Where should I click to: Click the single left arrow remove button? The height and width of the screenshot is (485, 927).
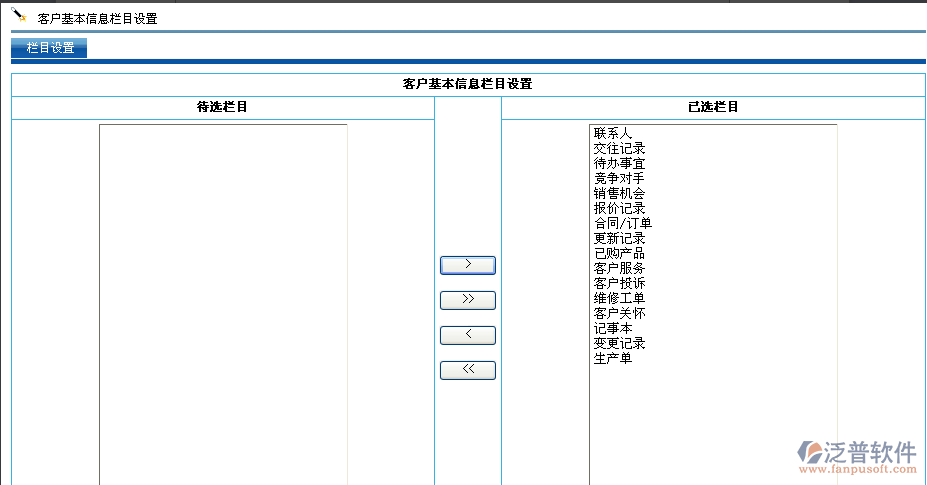click(467, 335)
